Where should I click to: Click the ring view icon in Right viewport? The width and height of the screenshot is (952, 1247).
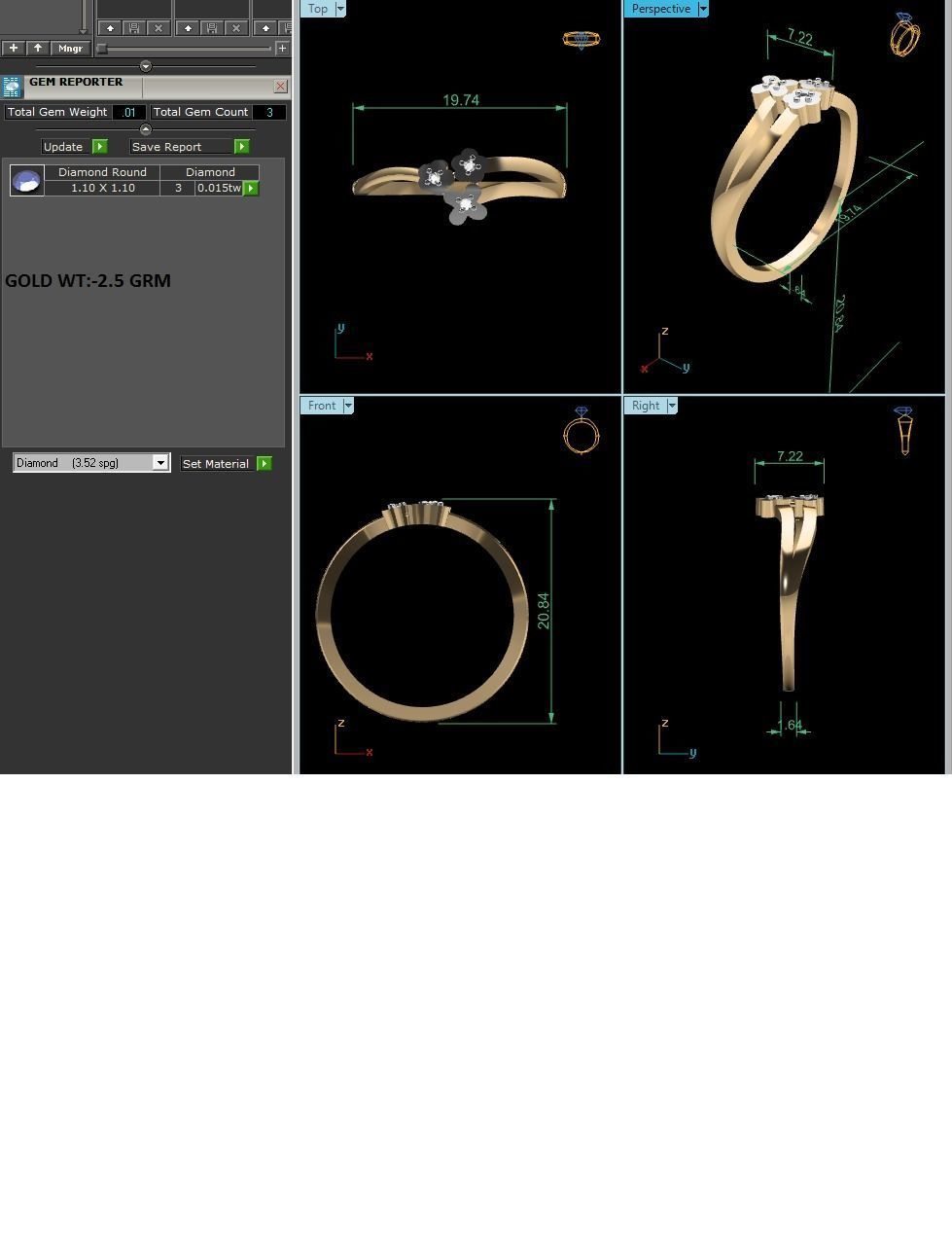[x=903, y=431]
